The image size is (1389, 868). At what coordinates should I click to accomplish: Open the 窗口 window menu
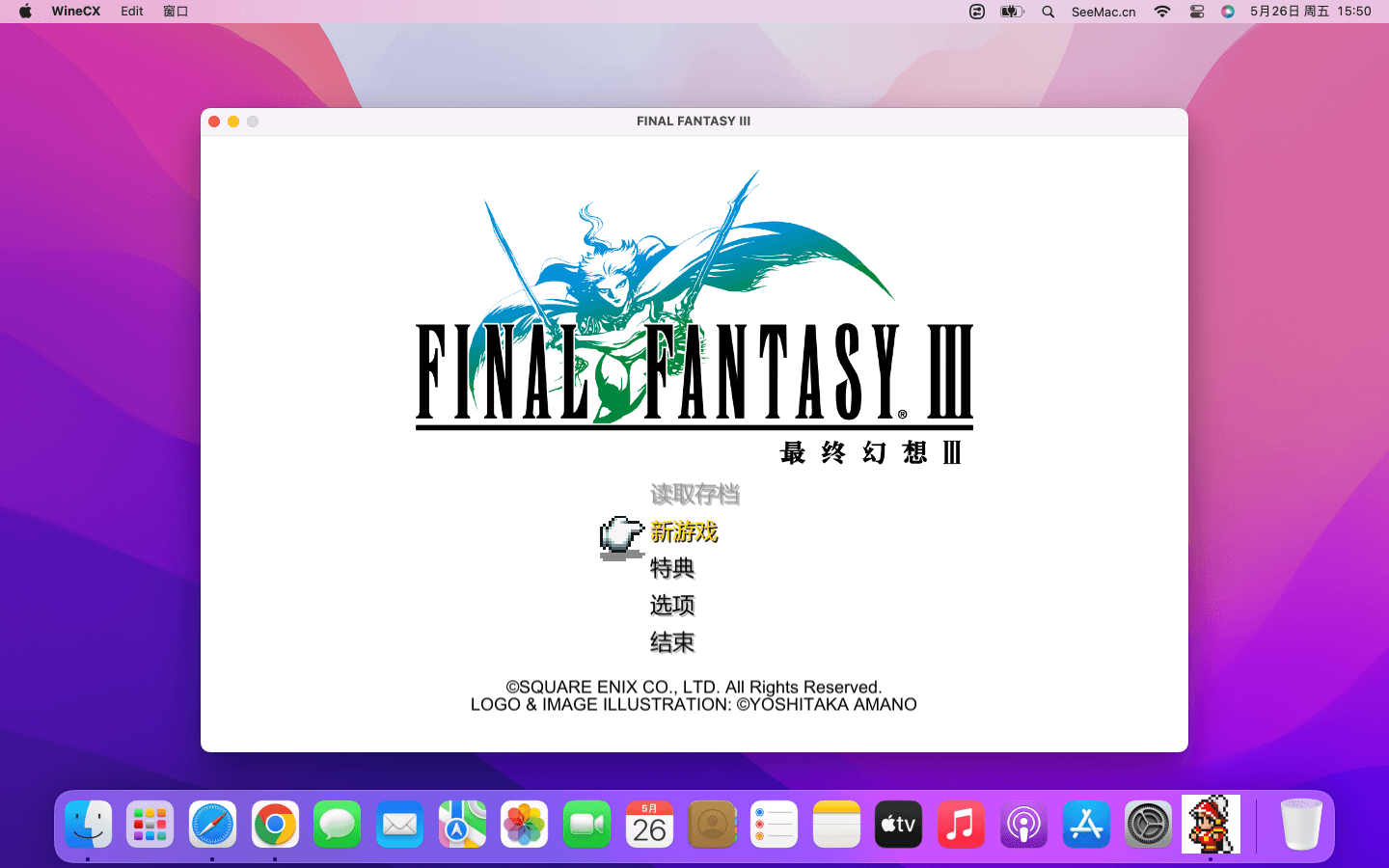click(x=176, y=12)
